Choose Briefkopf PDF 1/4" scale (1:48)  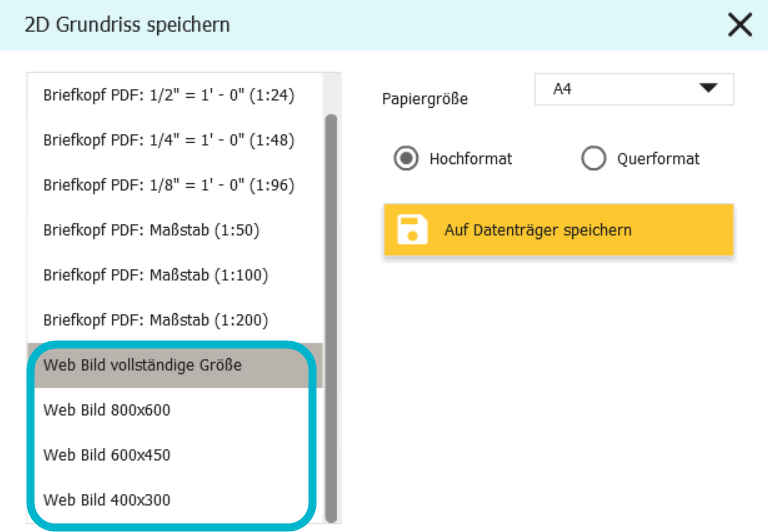point(175,140)
